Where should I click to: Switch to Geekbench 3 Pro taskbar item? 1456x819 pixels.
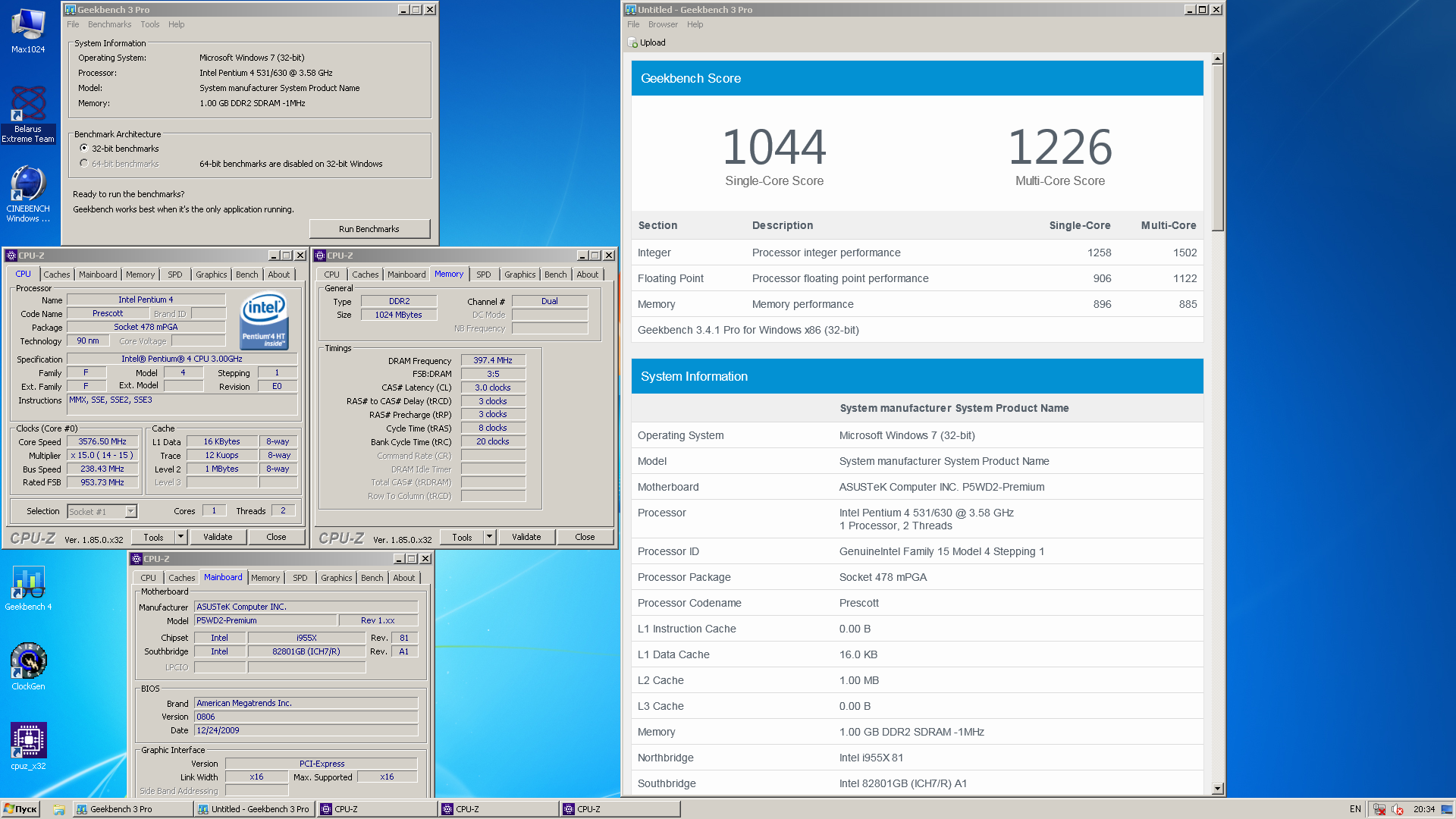coord(133,809)
